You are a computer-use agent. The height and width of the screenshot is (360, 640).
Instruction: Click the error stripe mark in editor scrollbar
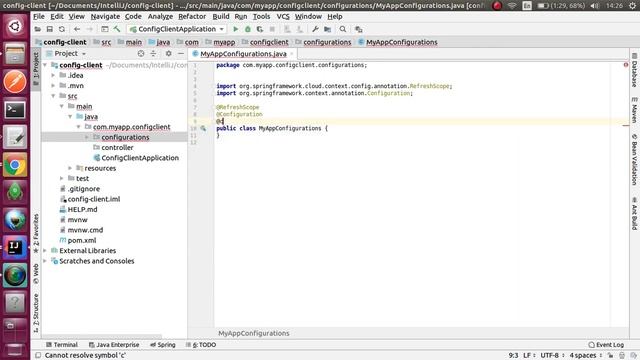(625, 125)
